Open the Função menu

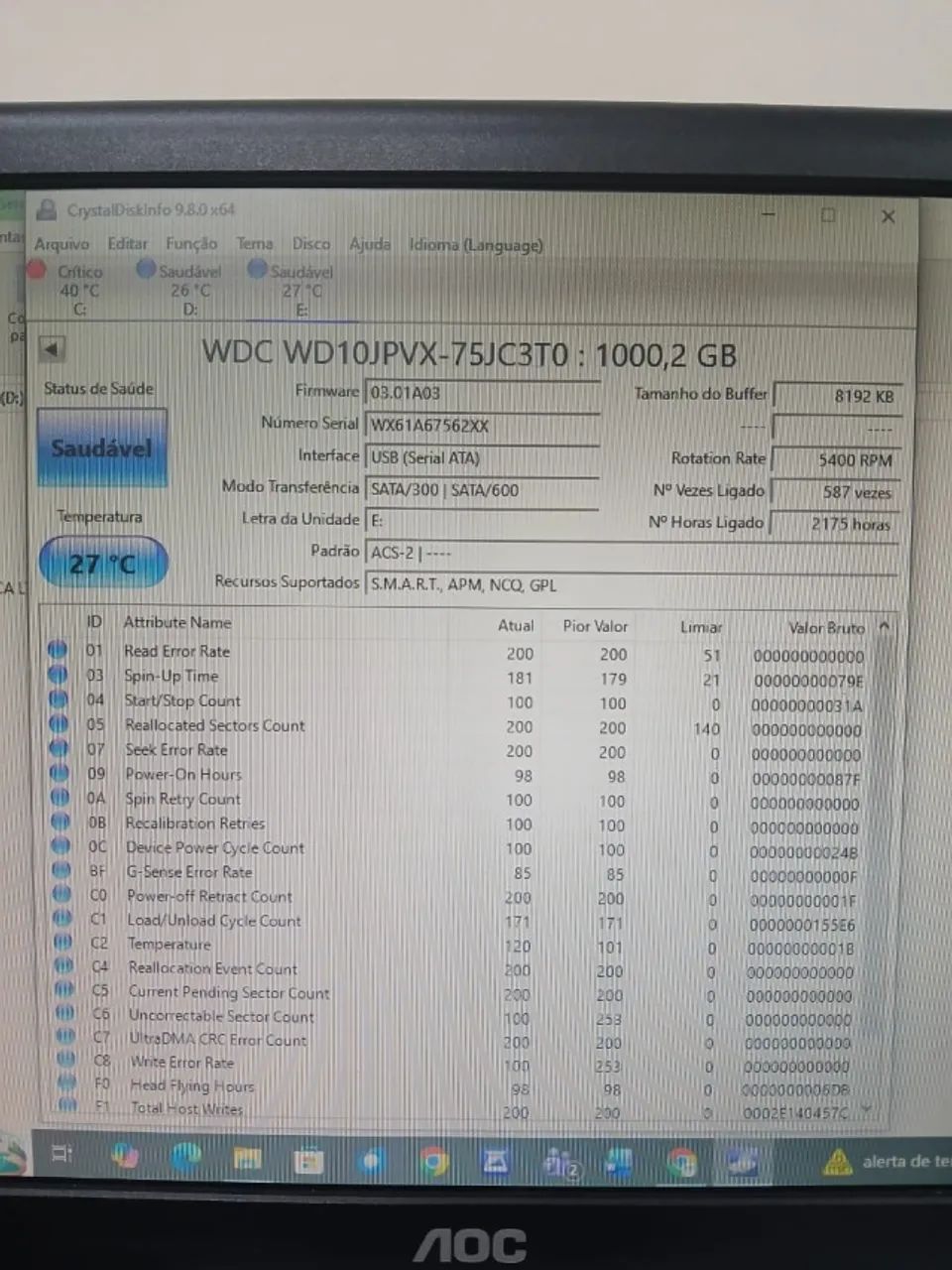click(x=191, y=244)
